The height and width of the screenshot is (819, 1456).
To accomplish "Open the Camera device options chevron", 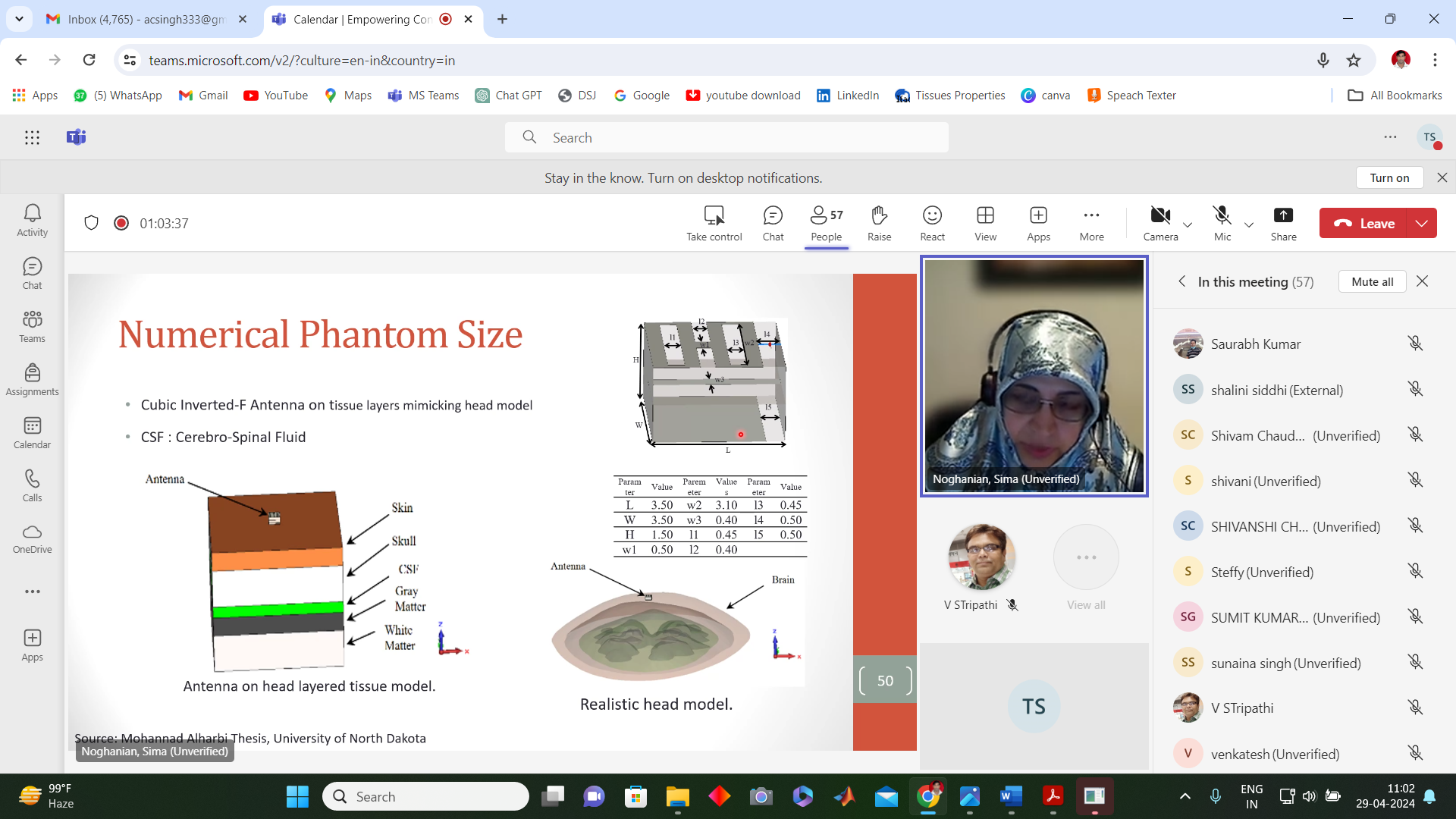I will [1188, 224].
